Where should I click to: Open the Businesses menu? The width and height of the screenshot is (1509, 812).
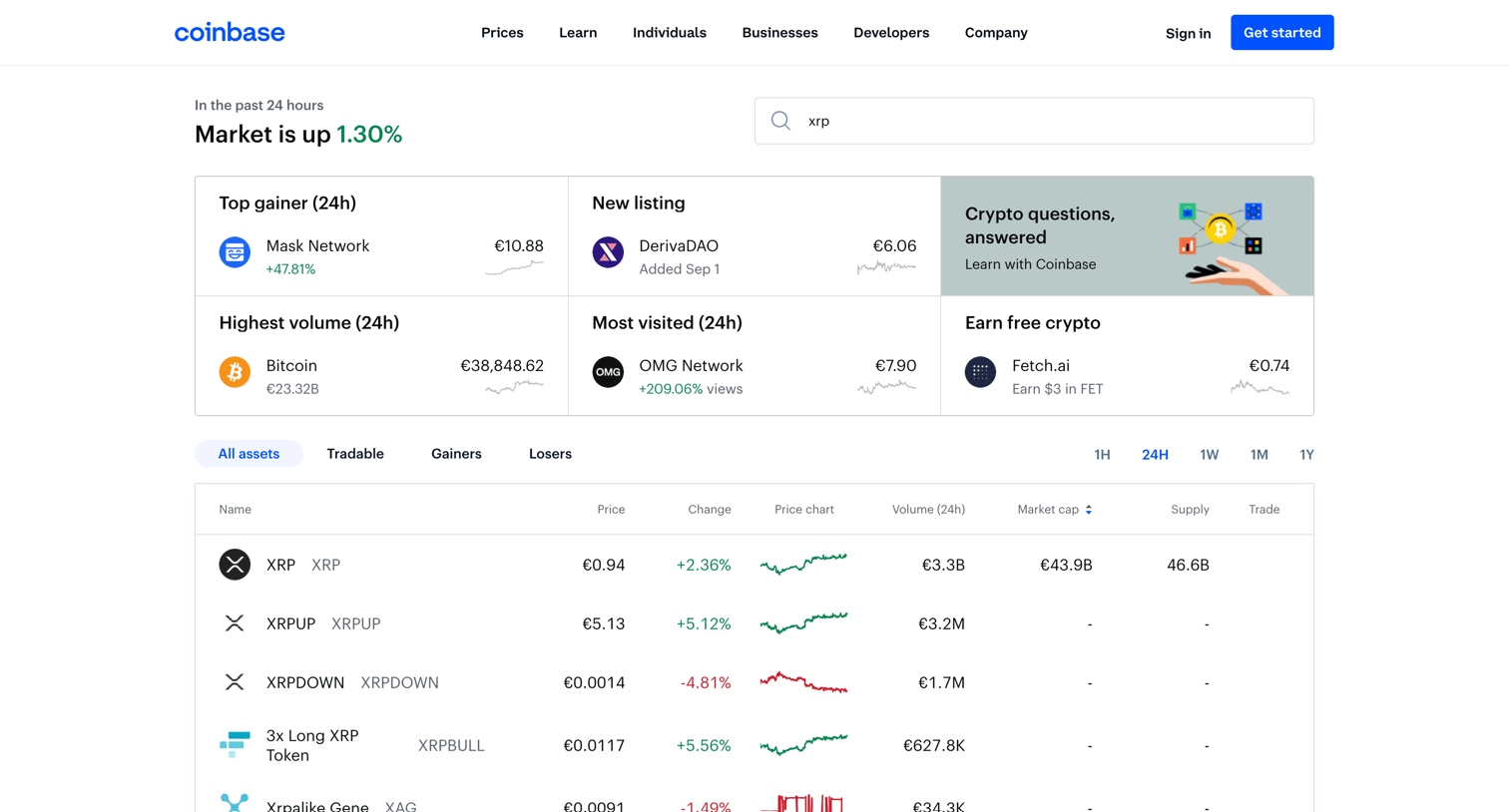(x=779, y=33)
